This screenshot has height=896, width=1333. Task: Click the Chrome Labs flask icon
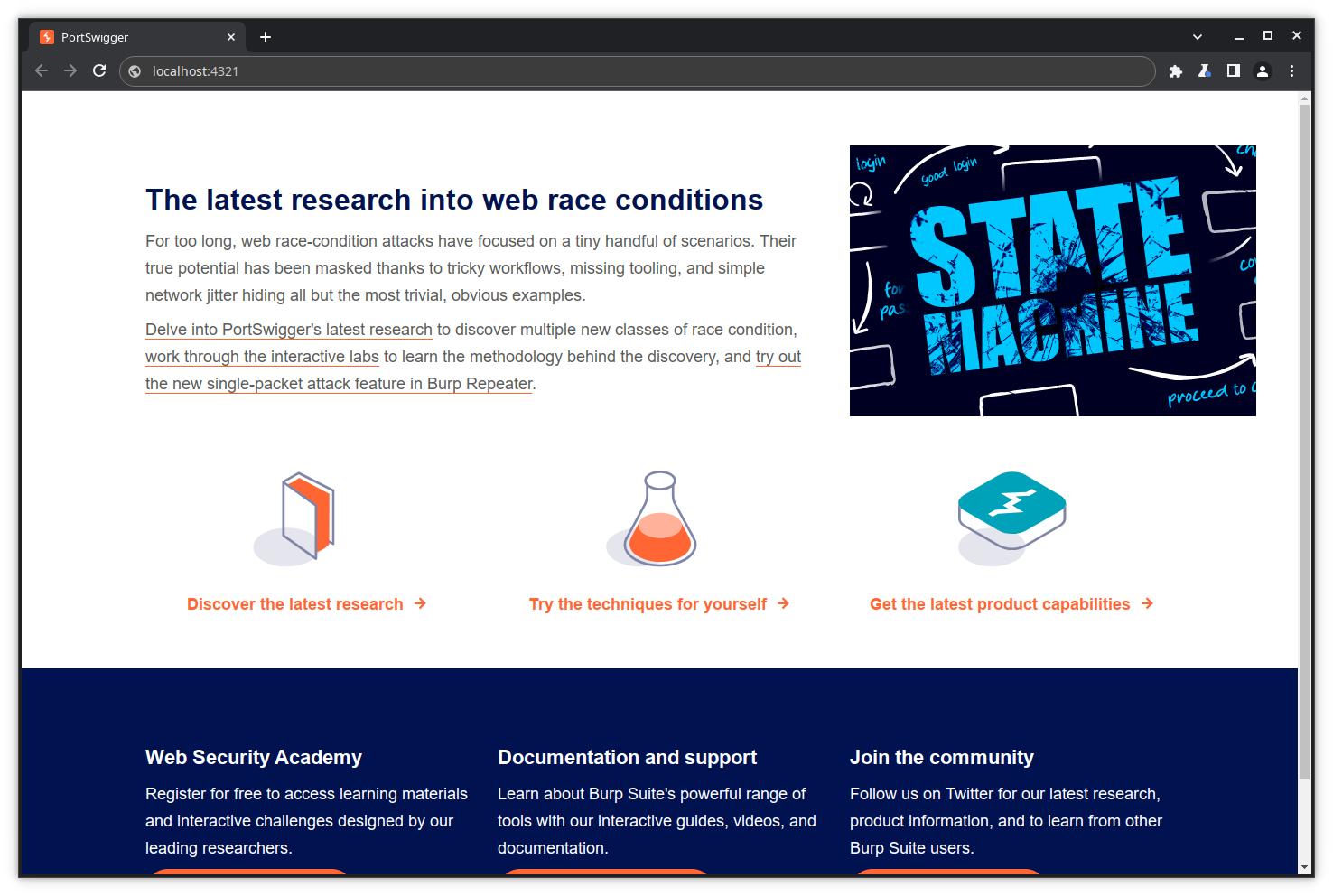1205,71
